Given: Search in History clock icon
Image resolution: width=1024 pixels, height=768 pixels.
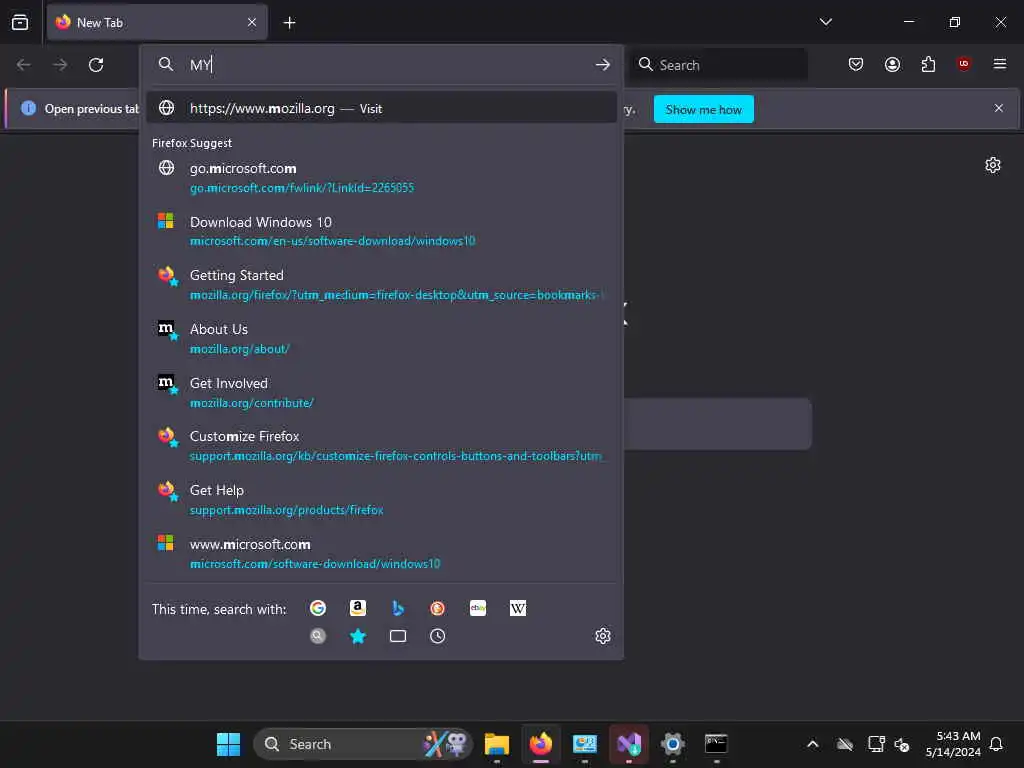Looking at the screenshot, I should pyautogui.click(x=438, y=636).
